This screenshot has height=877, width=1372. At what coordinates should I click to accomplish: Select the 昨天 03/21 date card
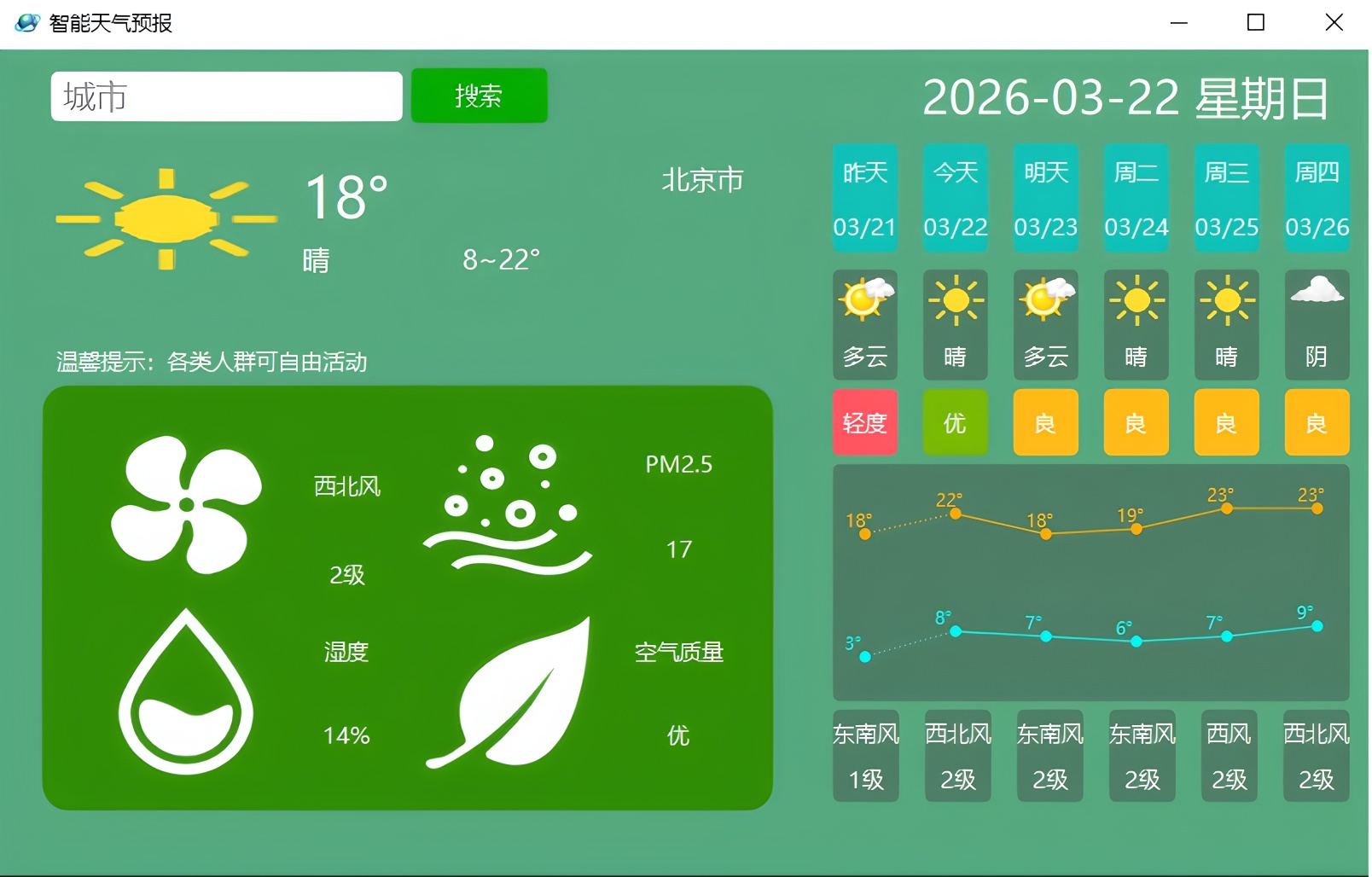click(x=865, y=198)
